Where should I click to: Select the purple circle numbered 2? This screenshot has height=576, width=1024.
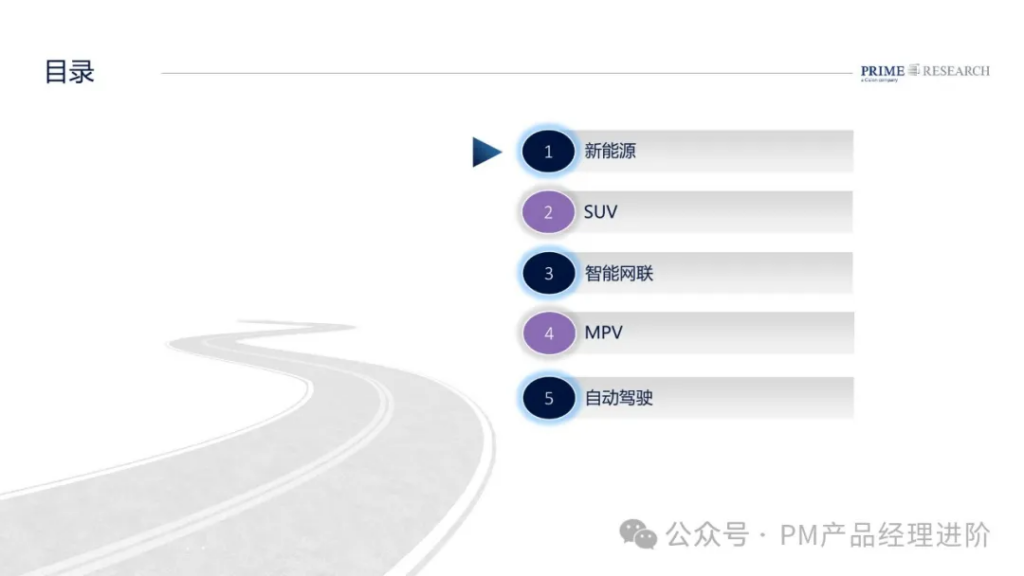tap(548, 212)
